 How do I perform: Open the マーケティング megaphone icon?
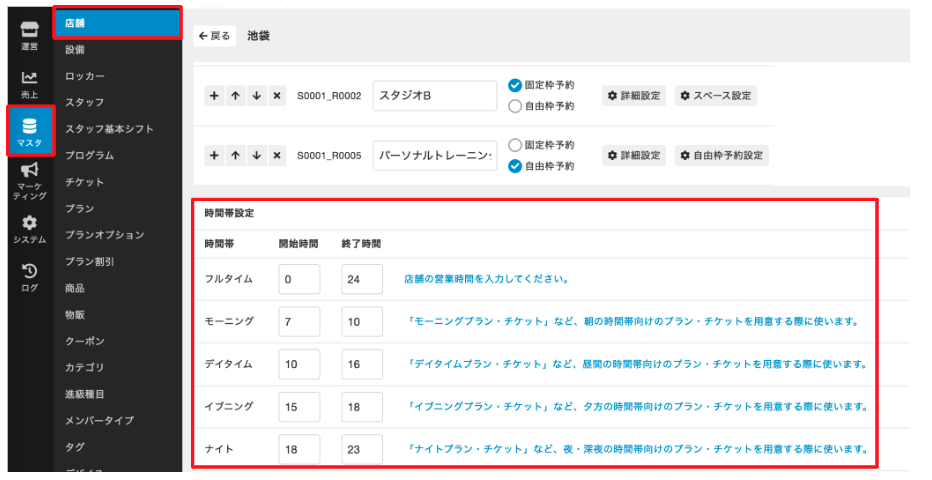pos(29,180)
